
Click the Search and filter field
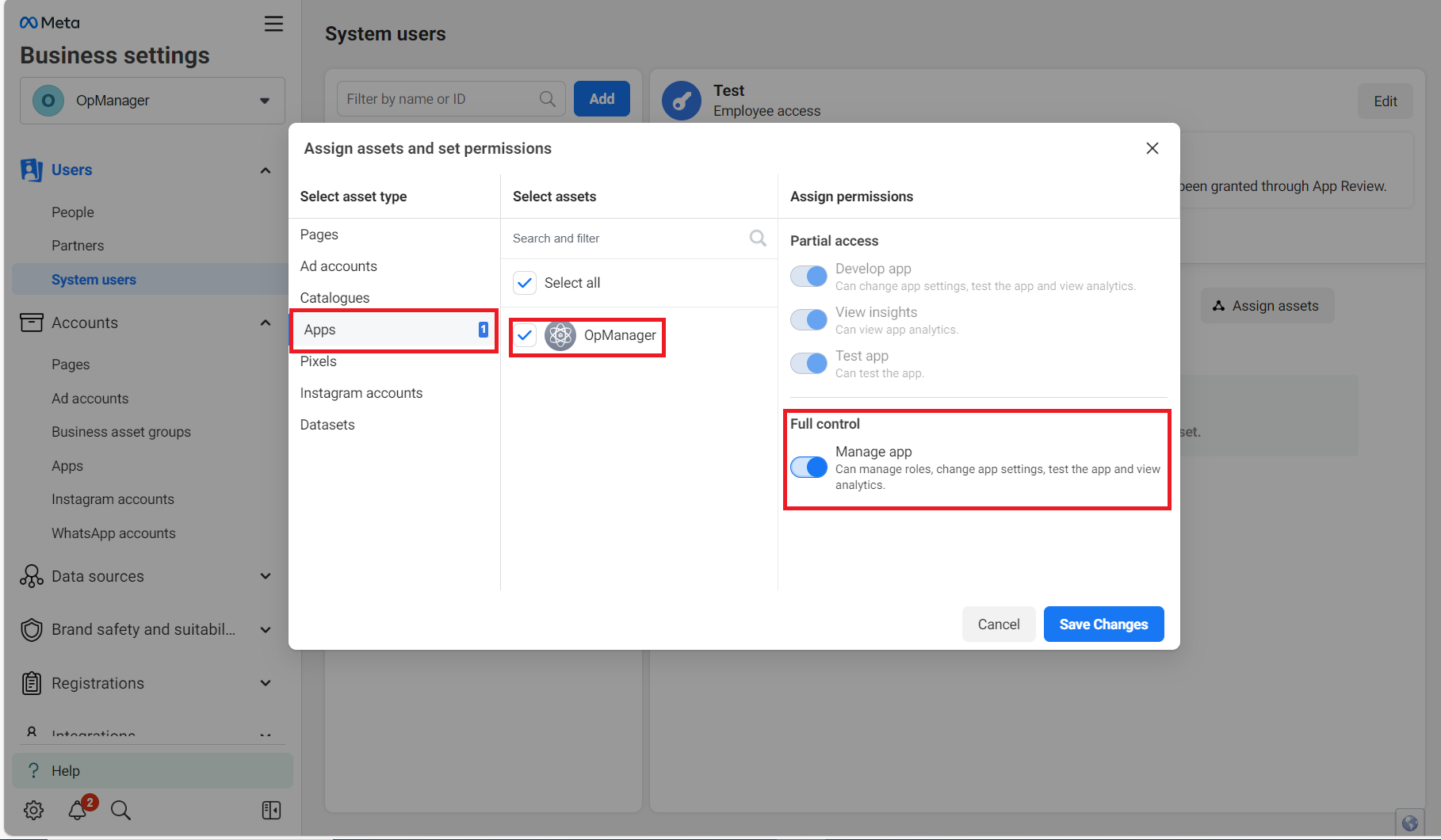click(626, 239)
